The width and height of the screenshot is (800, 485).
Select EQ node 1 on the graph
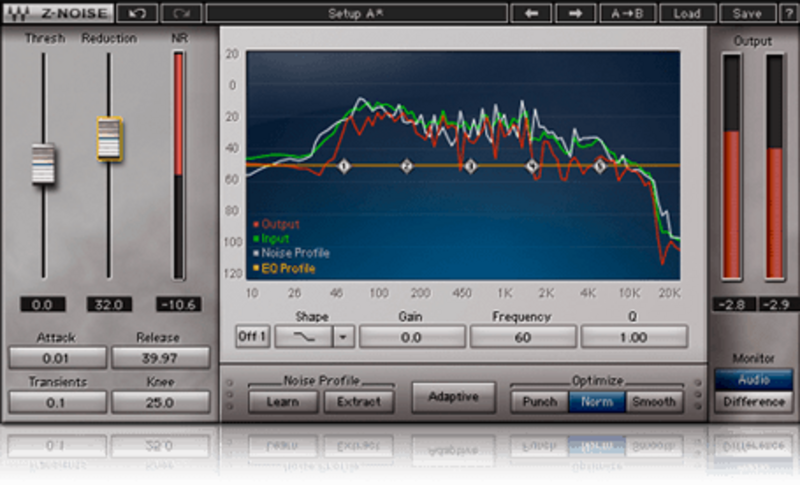click(343, 166)
